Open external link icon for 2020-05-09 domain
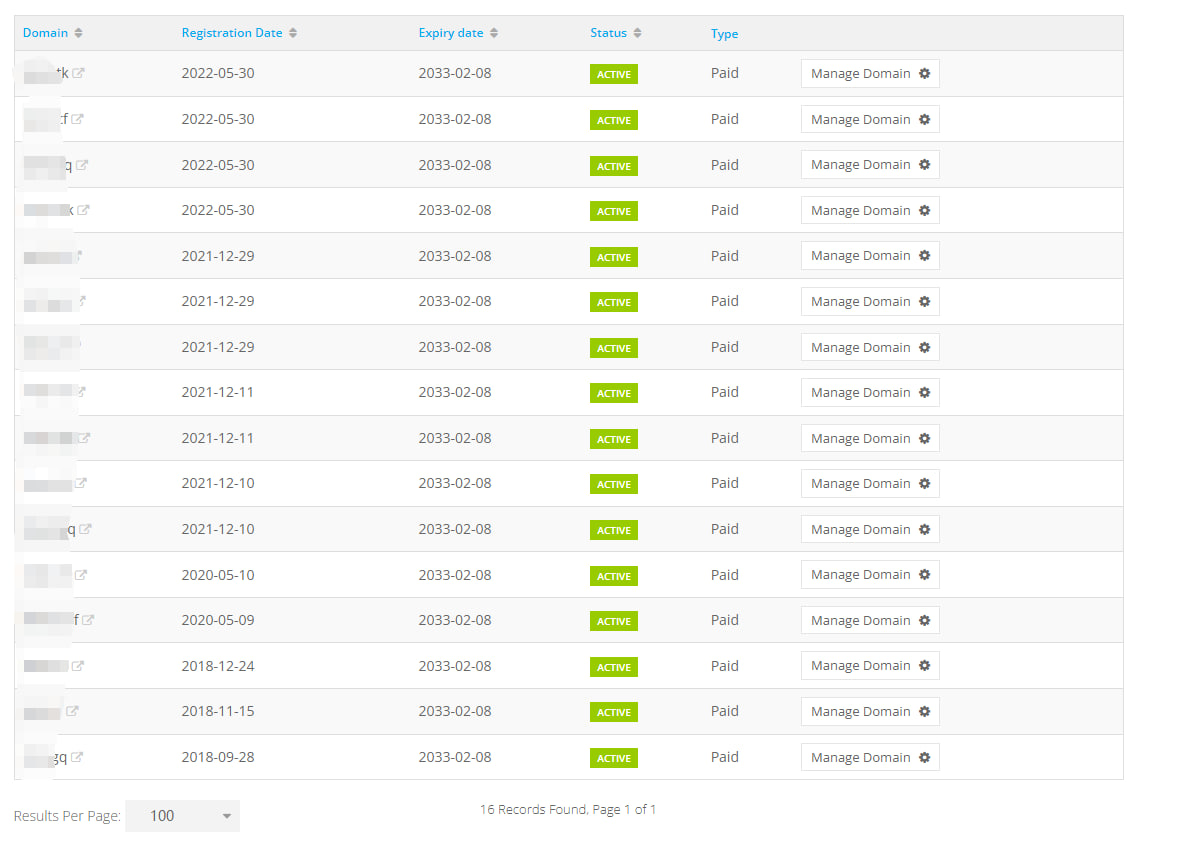1193x868 pixels. coord(88,620)
